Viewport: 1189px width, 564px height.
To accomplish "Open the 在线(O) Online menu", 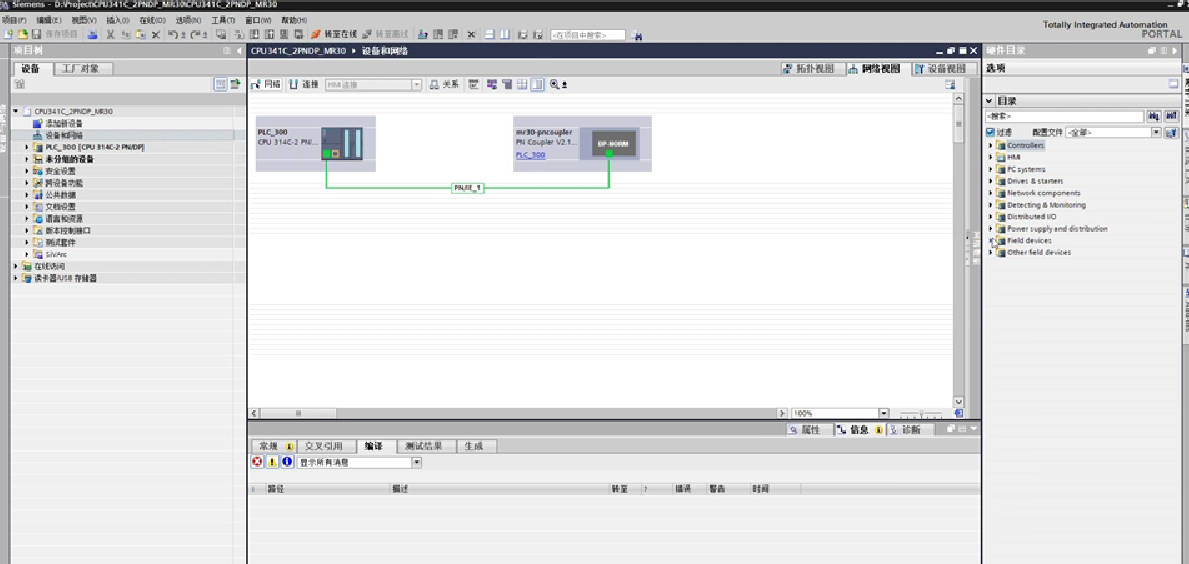I will coord(152,20).
